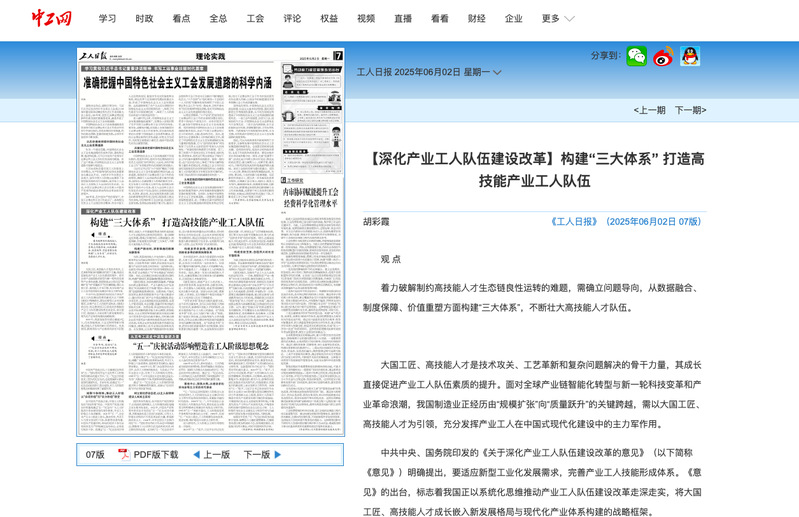Go to previous issue 上一期
799x517 pixels.
click(649, 110)
